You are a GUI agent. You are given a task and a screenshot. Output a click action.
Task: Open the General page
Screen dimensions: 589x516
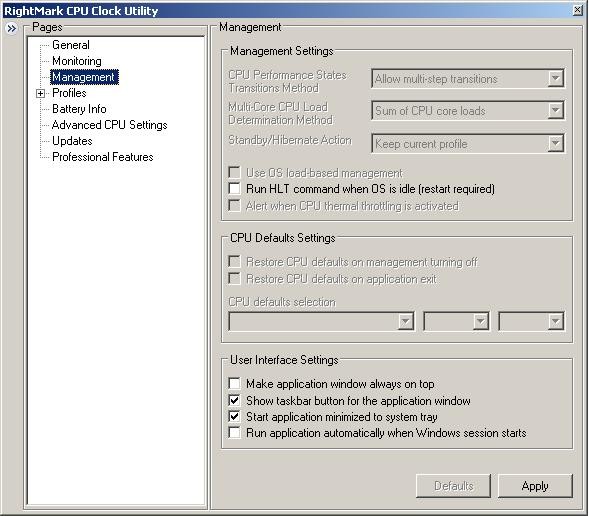click(x=71, y=45)
